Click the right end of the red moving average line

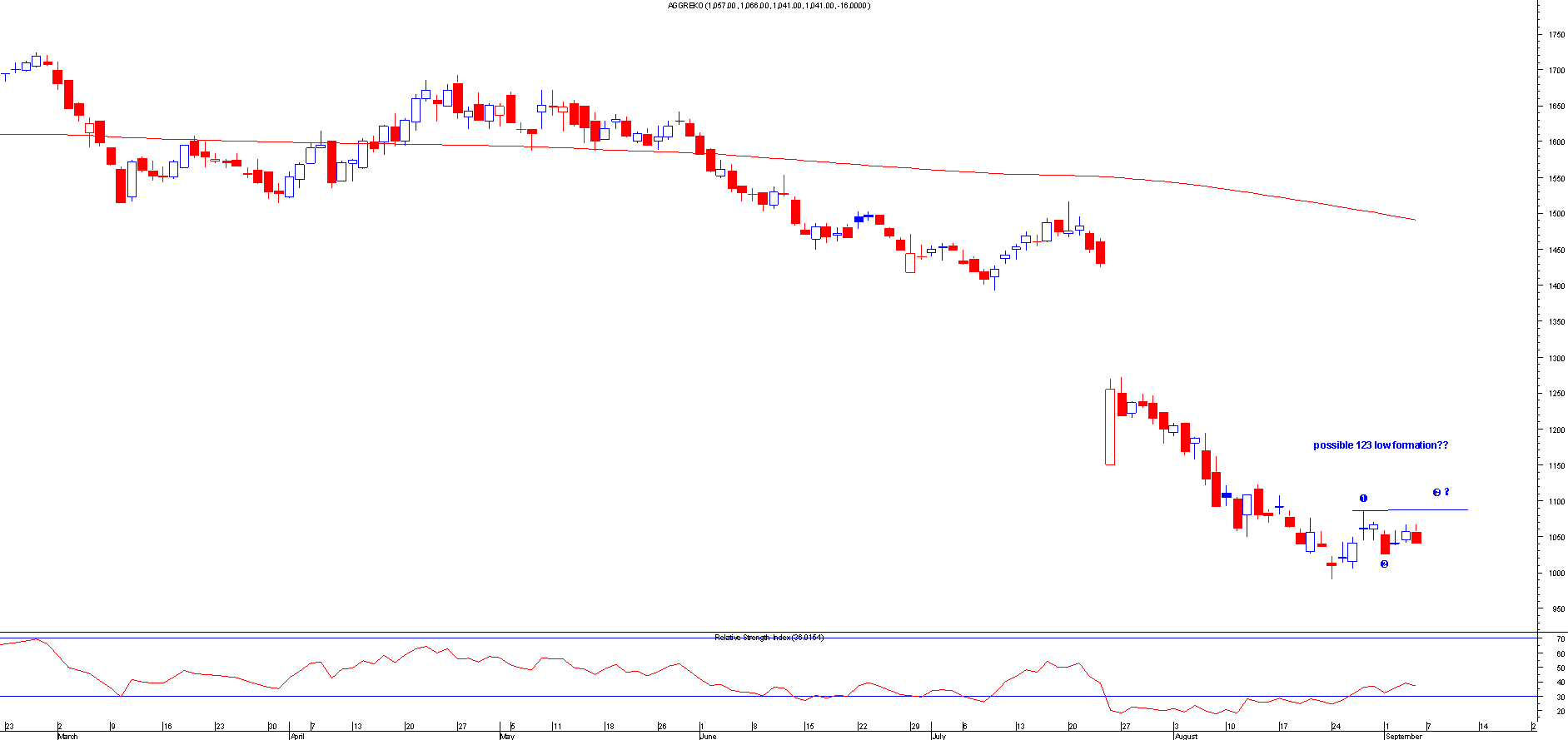point(1413,219)
